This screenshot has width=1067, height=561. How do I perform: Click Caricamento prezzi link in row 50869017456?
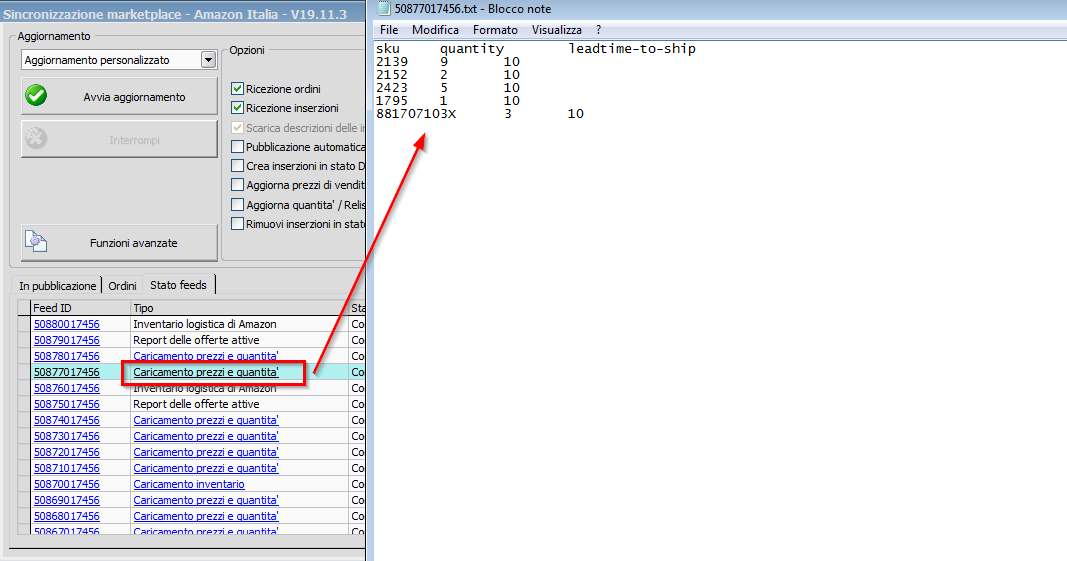(206, 500)
